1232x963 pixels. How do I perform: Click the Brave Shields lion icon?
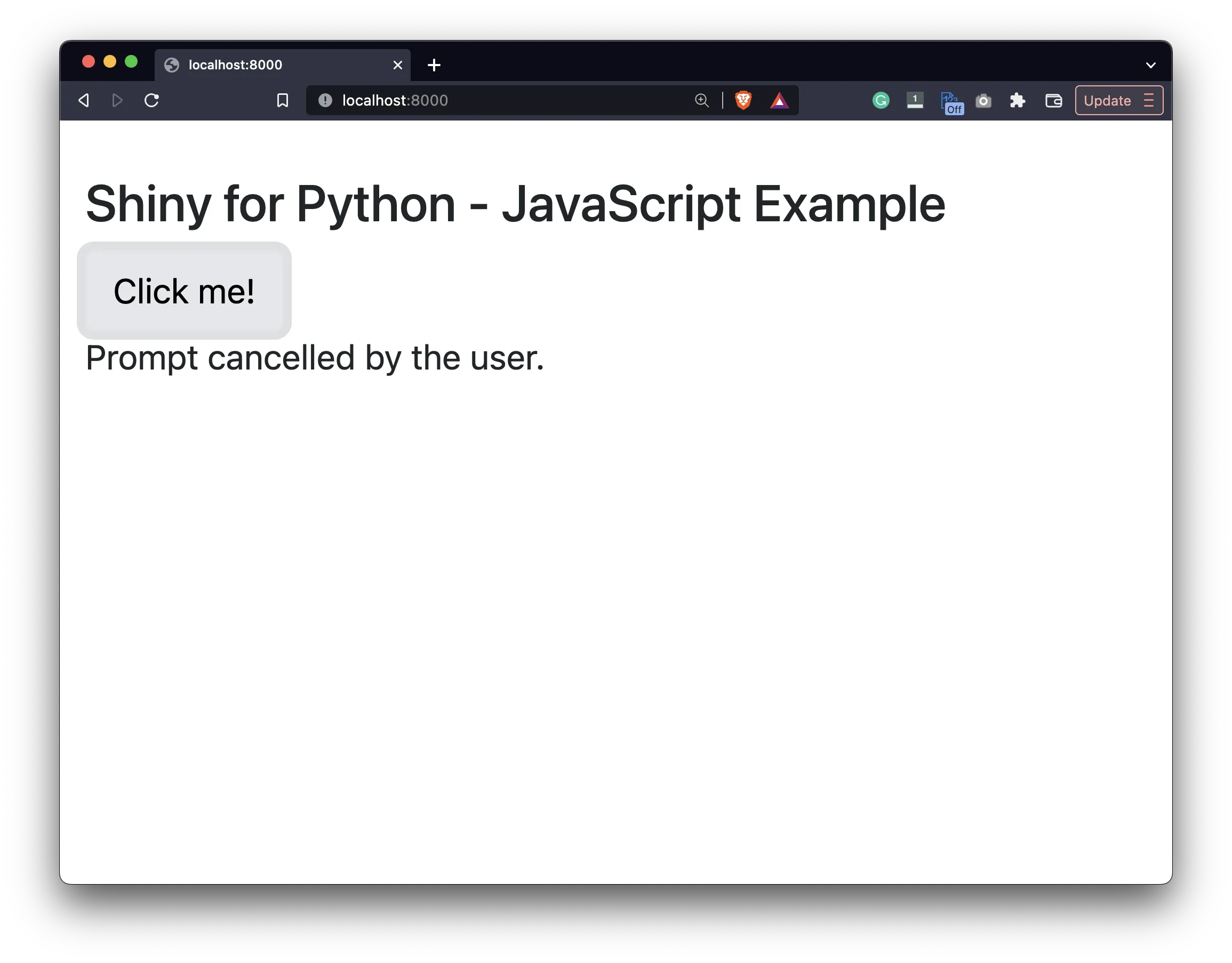[743, 100]
